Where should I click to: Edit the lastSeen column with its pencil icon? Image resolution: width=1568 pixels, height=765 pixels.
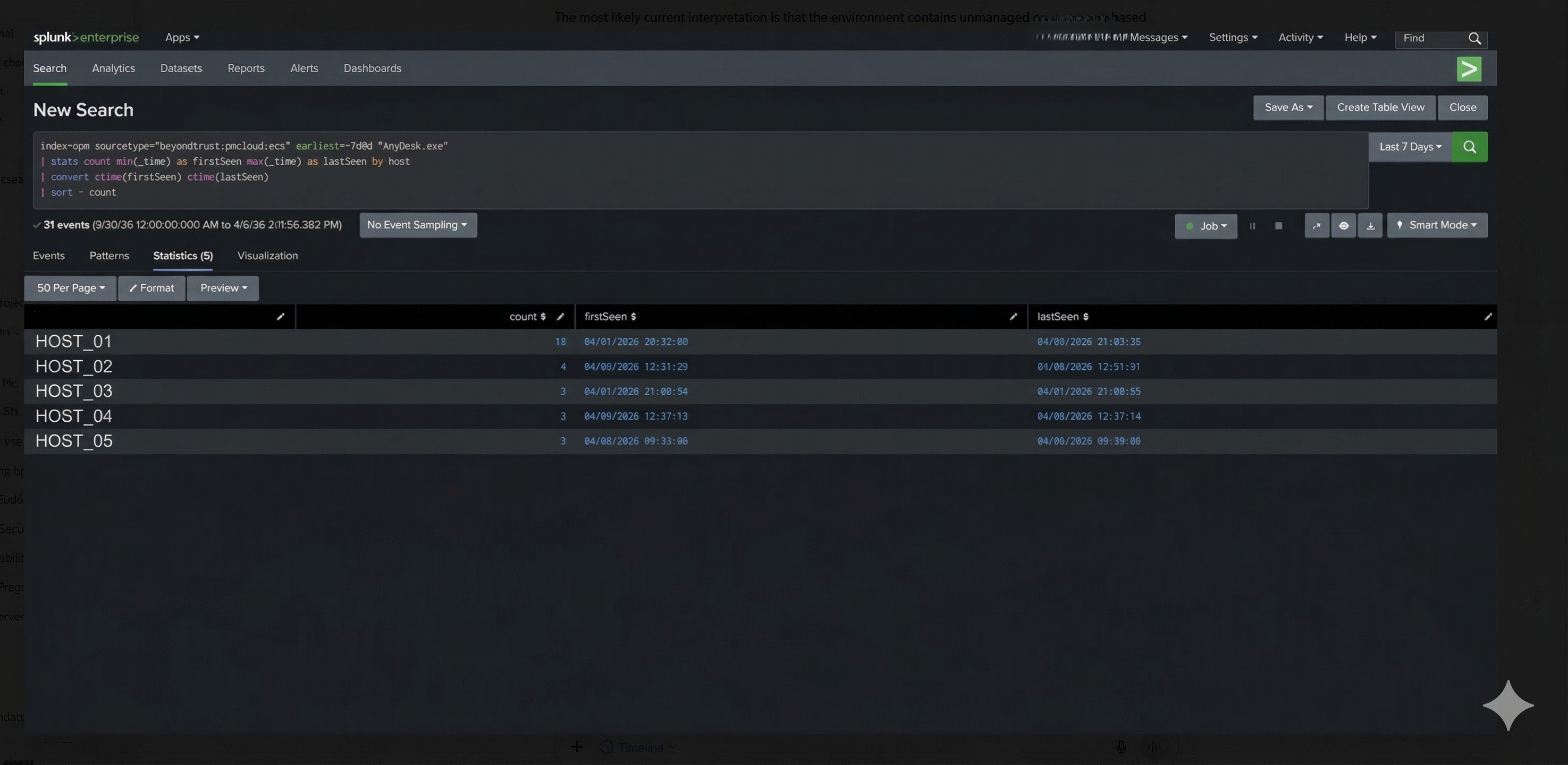click(x=1488, y=317)
